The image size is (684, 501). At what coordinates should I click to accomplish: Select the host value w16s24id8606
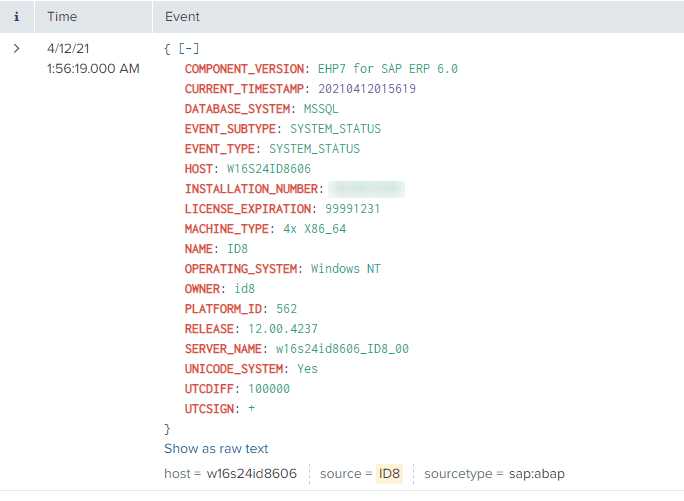252,474
